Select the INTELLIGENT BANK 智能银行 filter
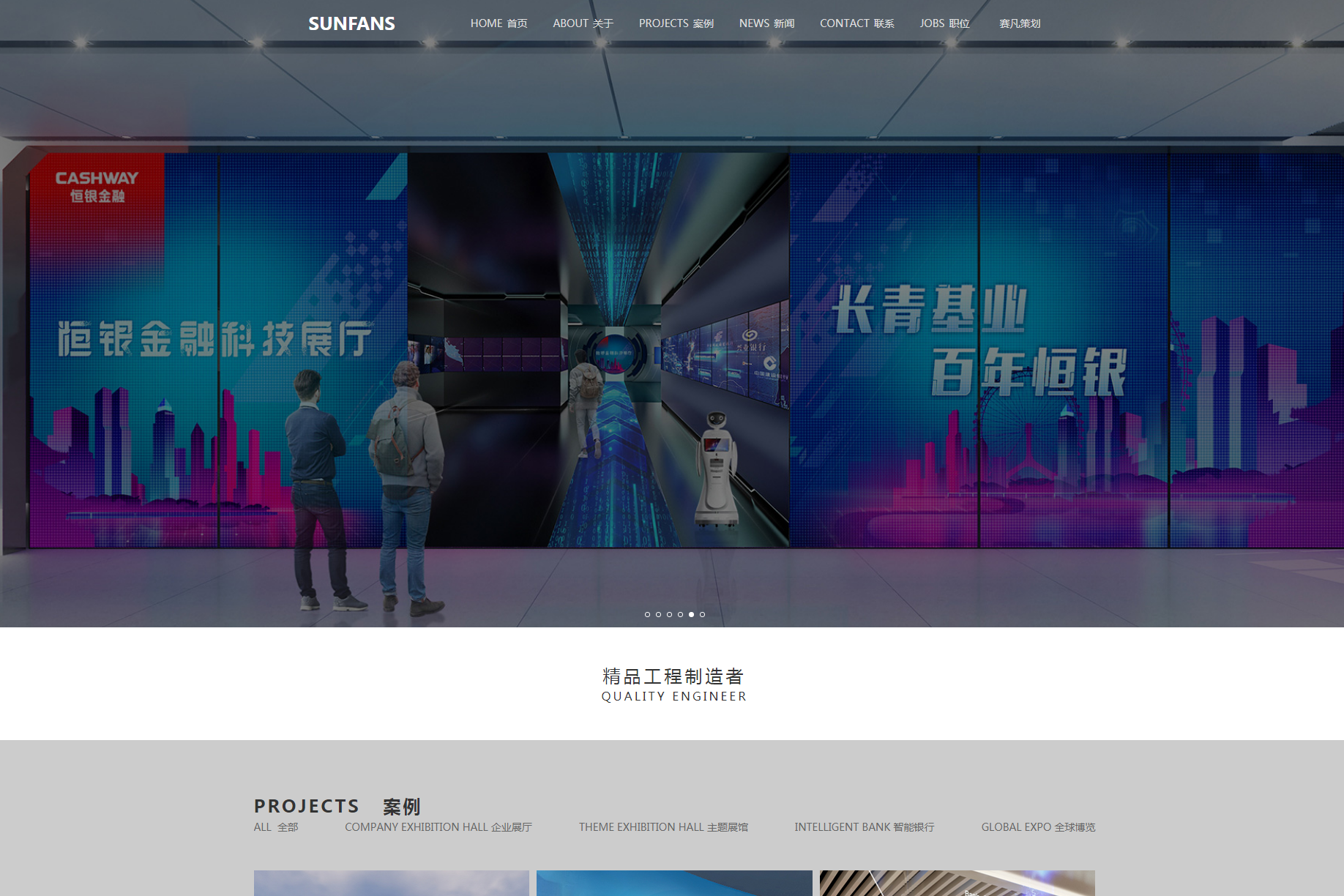The width and height of the screenshot is (1344, 896). [x=864, y=827]
